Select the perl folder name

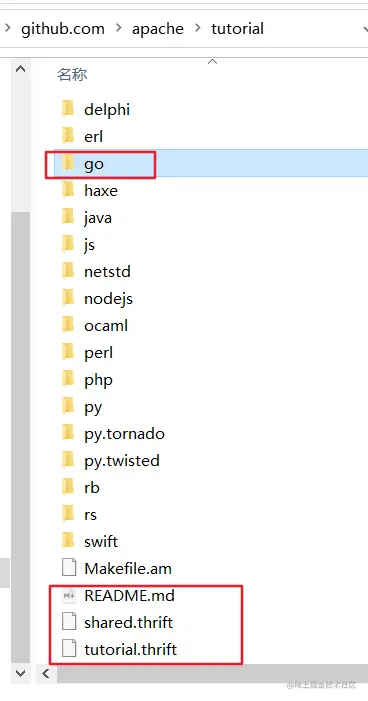tap(98, 353)
